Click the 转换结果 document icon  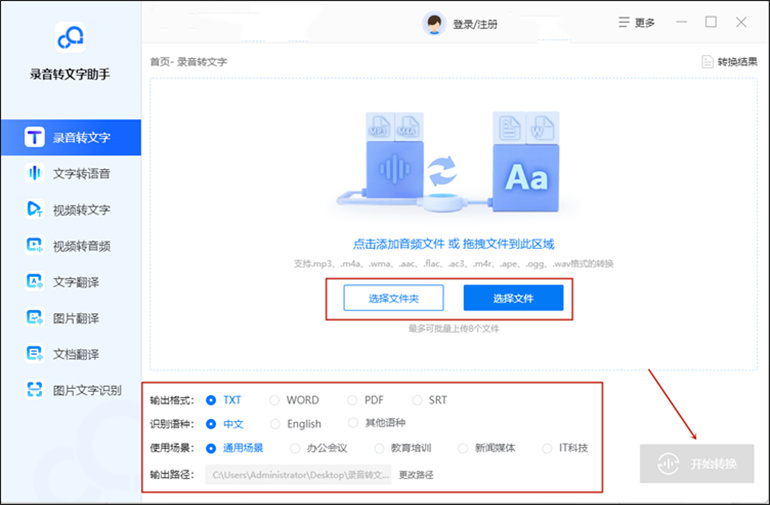click(x=707, y=62)
